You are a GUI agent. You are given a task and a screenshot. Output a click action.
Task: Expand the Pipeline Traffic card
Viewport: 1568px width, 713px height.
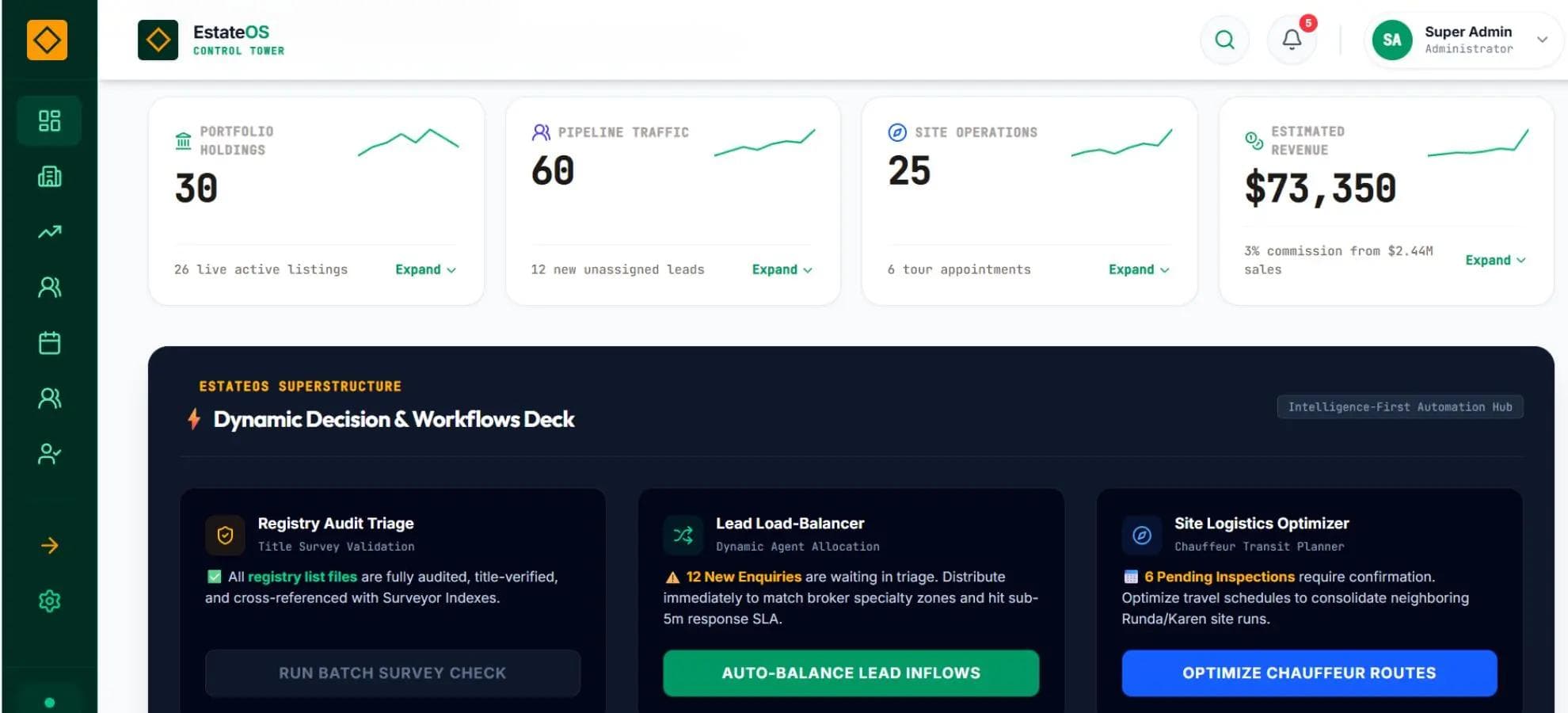[782, 269]
